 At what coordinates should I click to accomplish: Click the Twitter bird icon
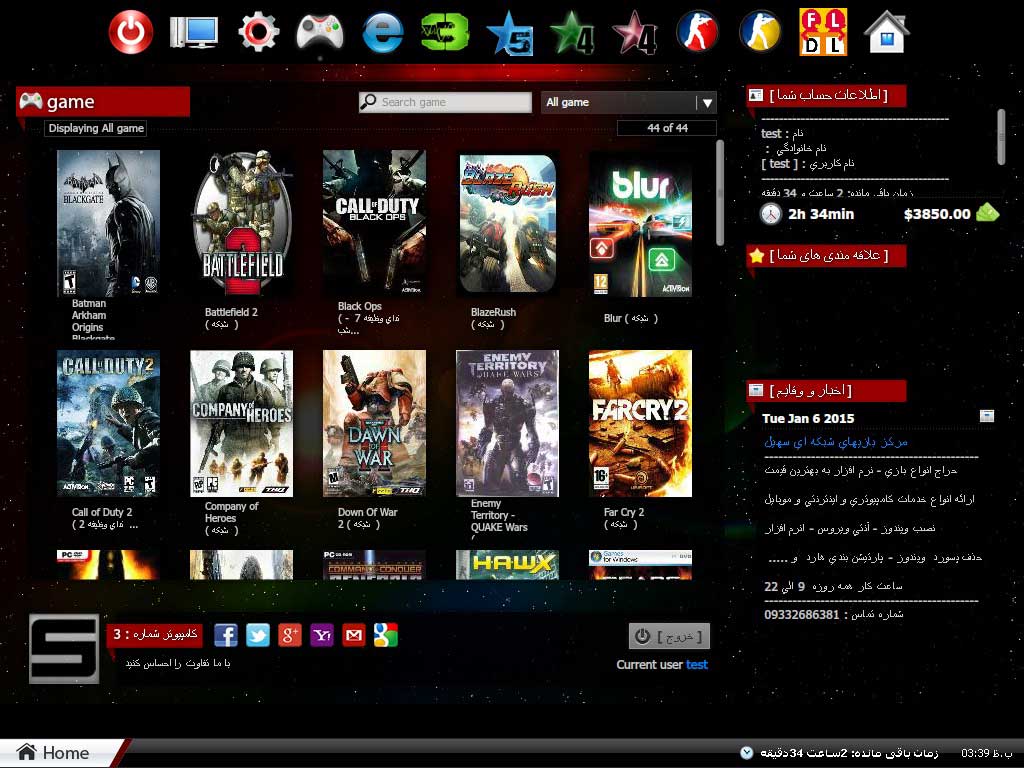(258, 635)
